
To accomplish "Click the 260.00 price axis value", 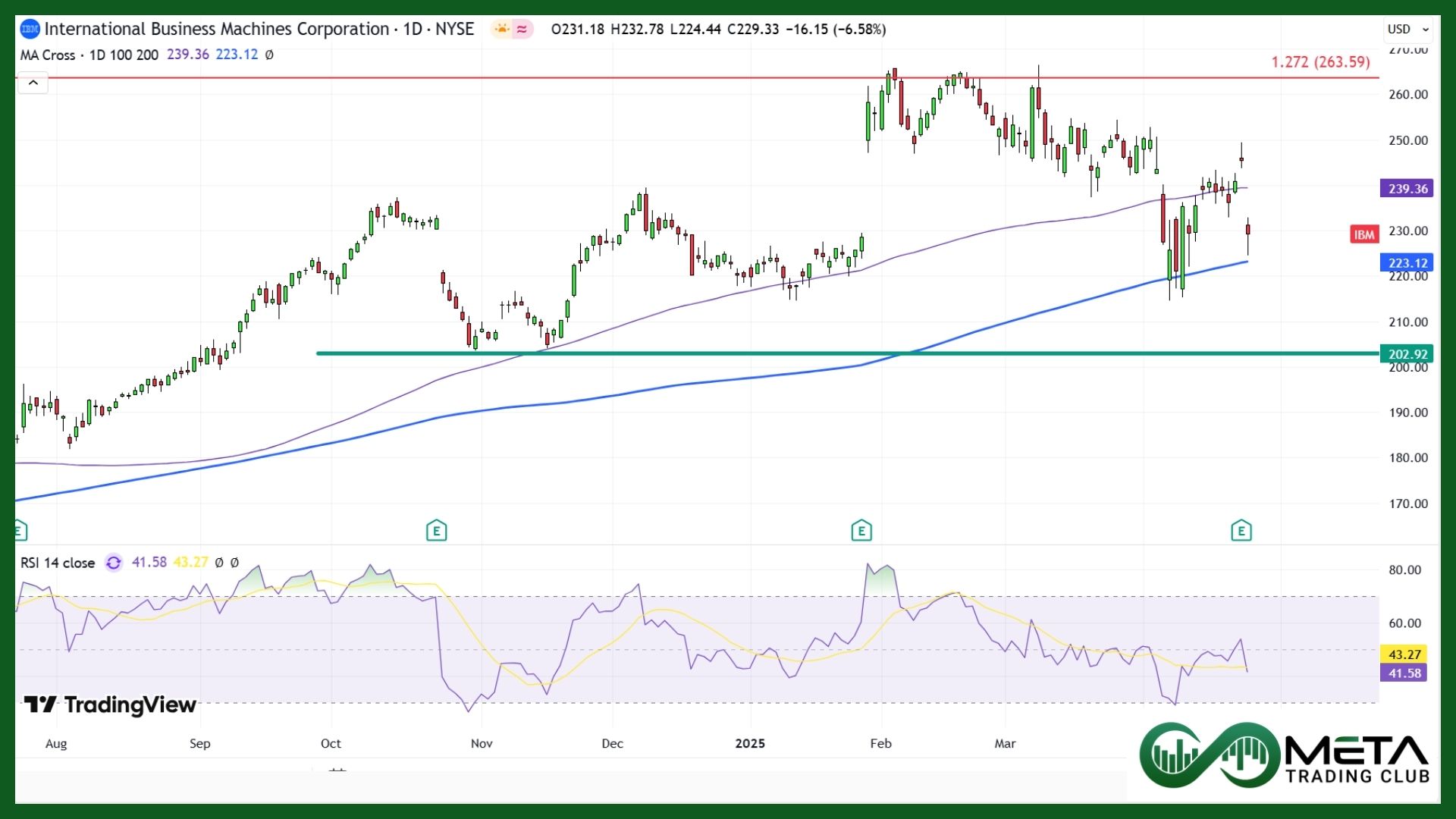I will (x=1408, y=95).
